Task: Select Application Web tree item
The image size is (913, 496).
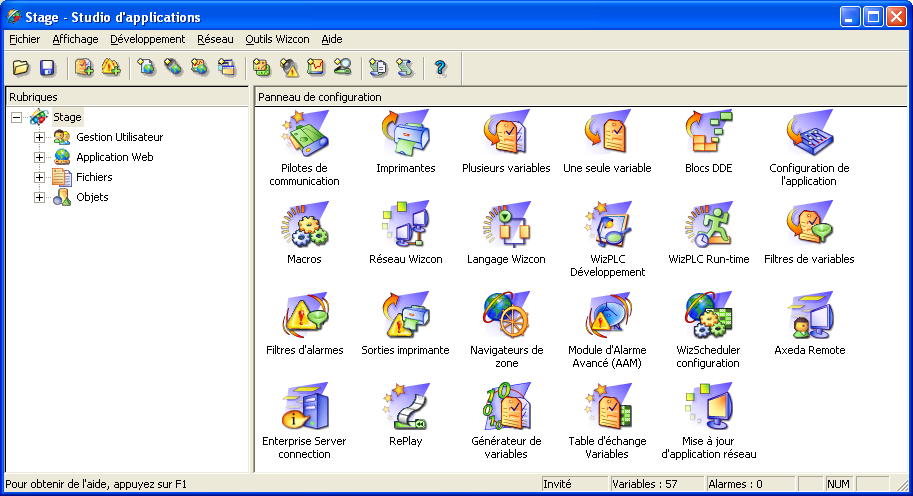Action: [x=115, y=157]
